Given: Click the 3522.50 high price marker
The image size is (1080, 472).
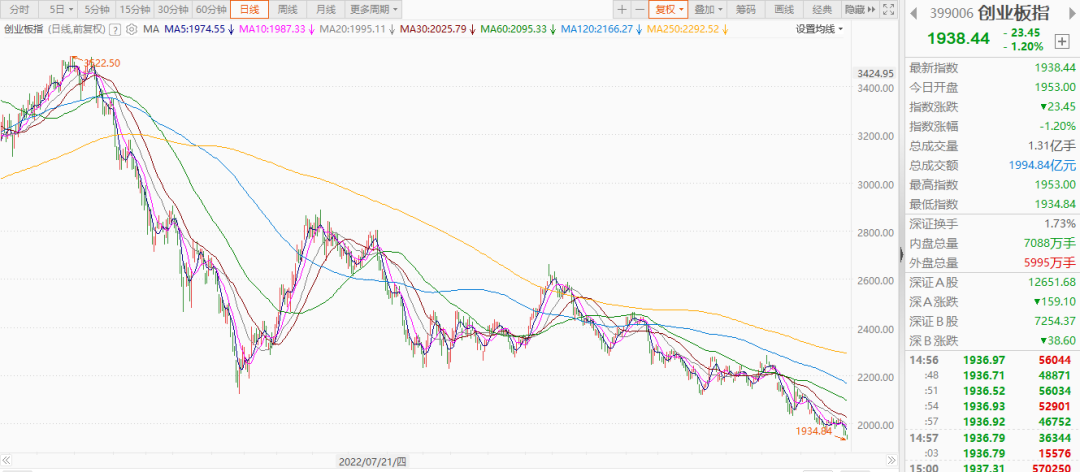Looking at the screenshot, I should 102,63.
